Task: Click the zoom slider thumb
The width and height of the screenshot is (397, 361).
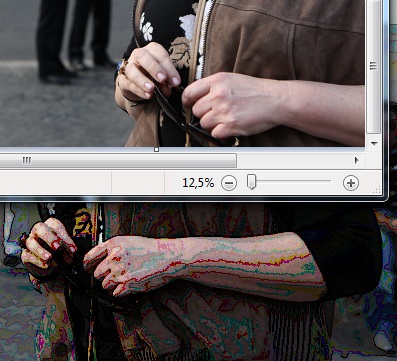Action: [252, 182]
